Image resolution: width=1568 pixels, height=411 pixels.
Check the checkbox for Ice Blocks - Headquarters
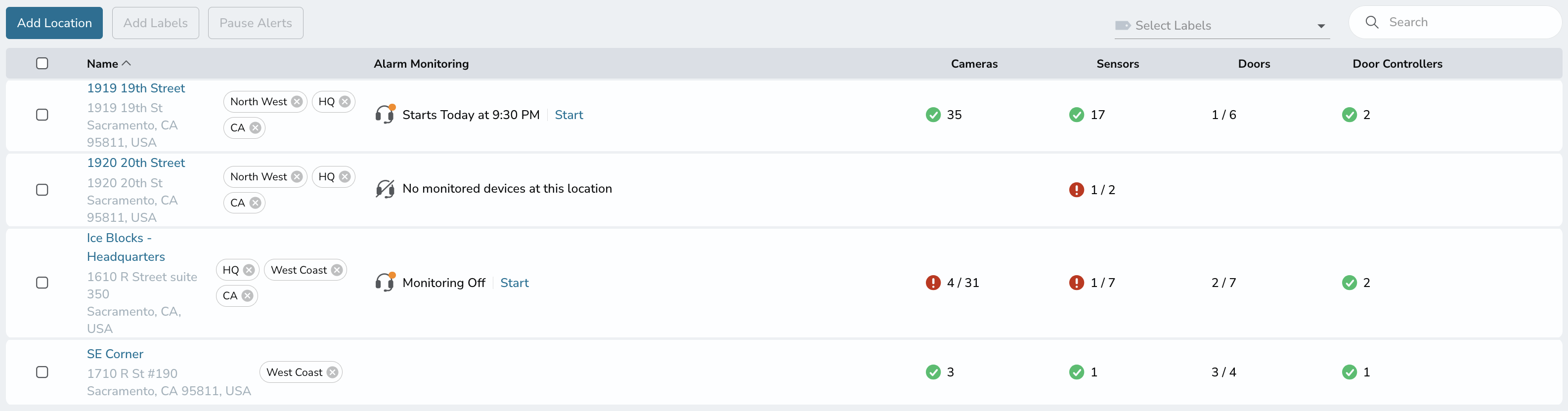[42, 283]
